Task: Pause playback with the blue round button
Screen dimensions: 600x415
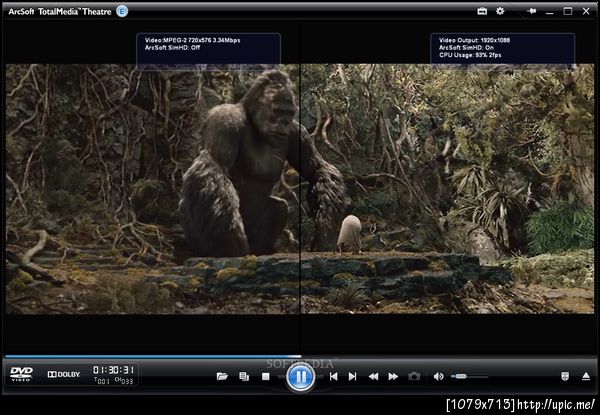Action: coord(301,377)
